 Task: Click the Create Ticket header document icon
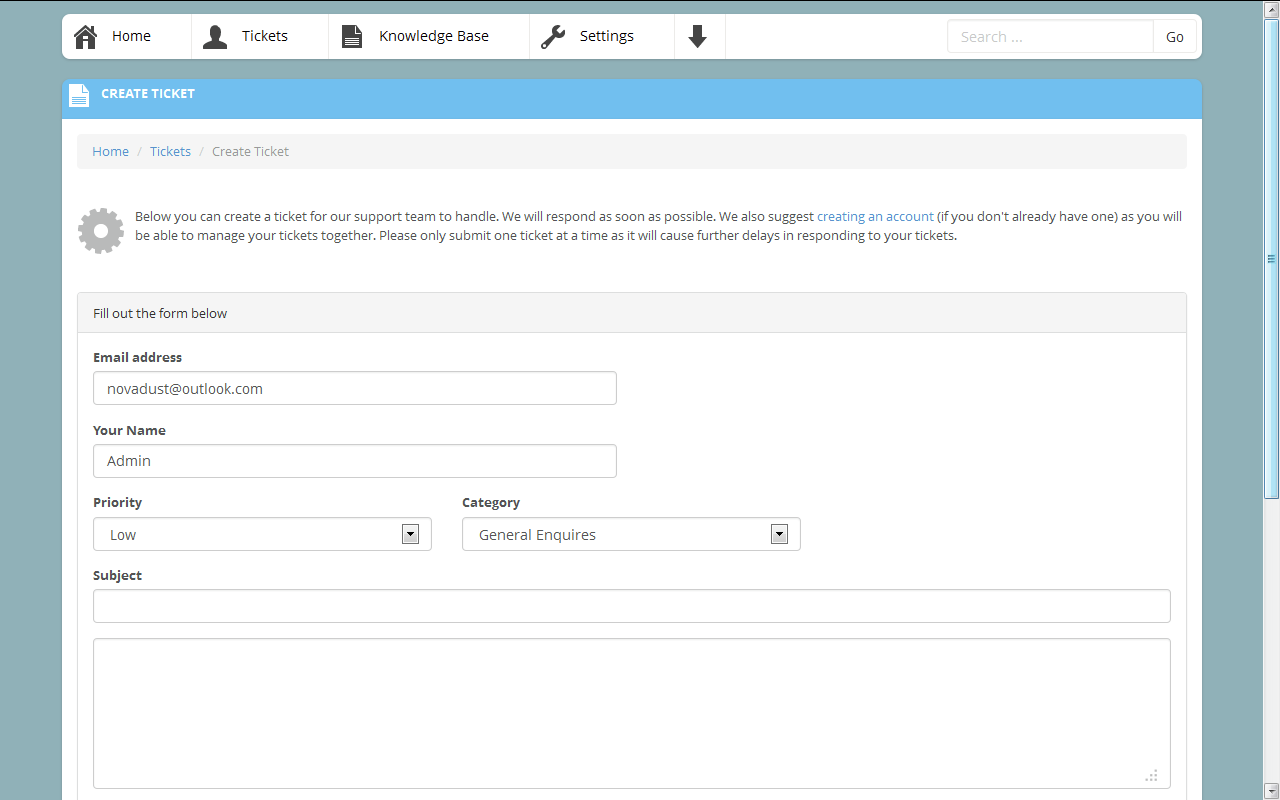coord(79,95)
